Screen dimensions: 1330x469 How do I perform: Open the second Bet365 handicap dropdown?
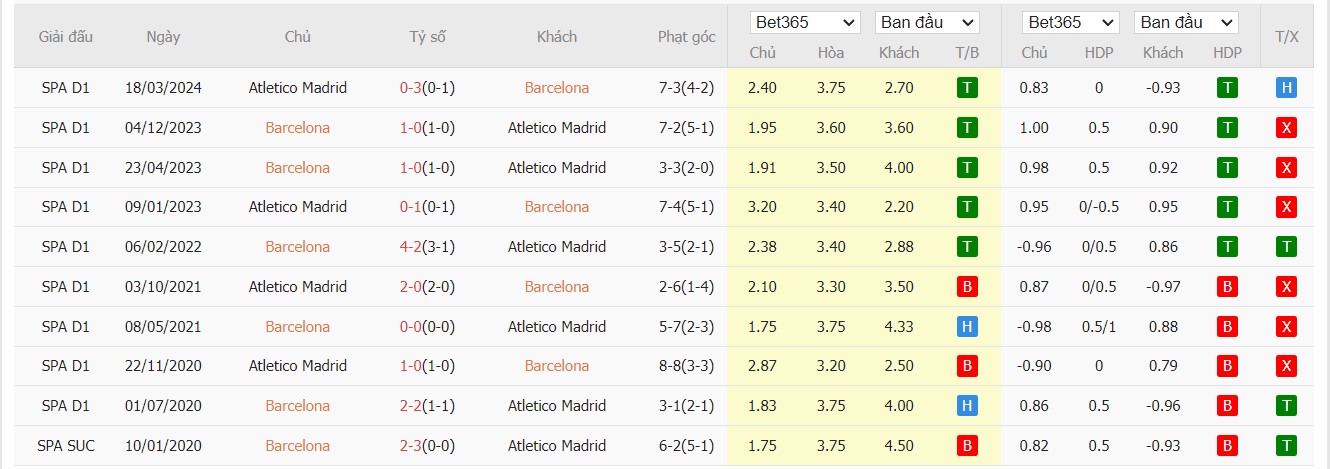(x=1071, y=22)
